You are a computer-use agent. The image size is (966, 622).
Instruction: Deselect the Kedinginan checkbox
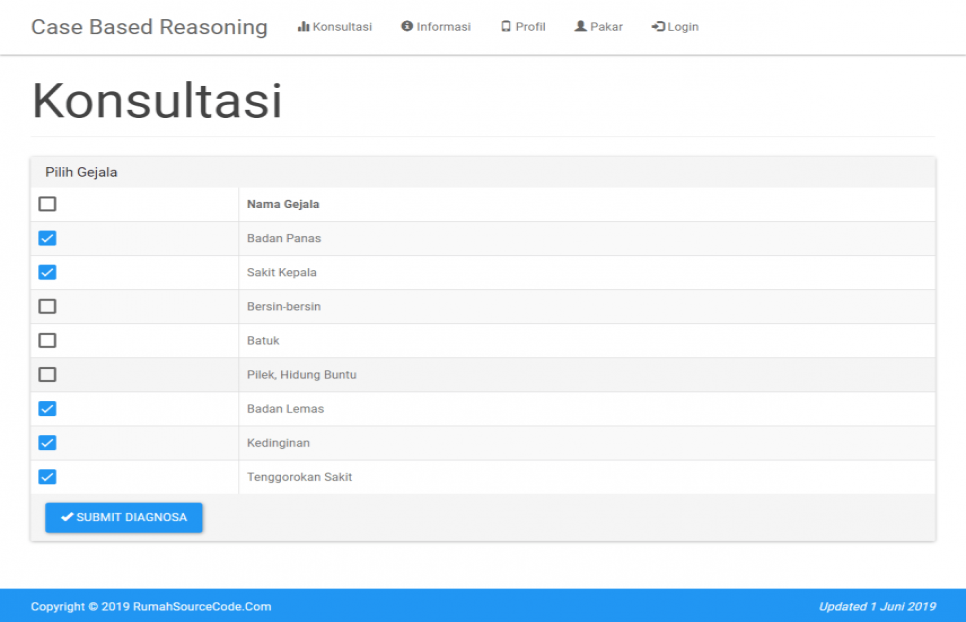click(x=47, y=442)
